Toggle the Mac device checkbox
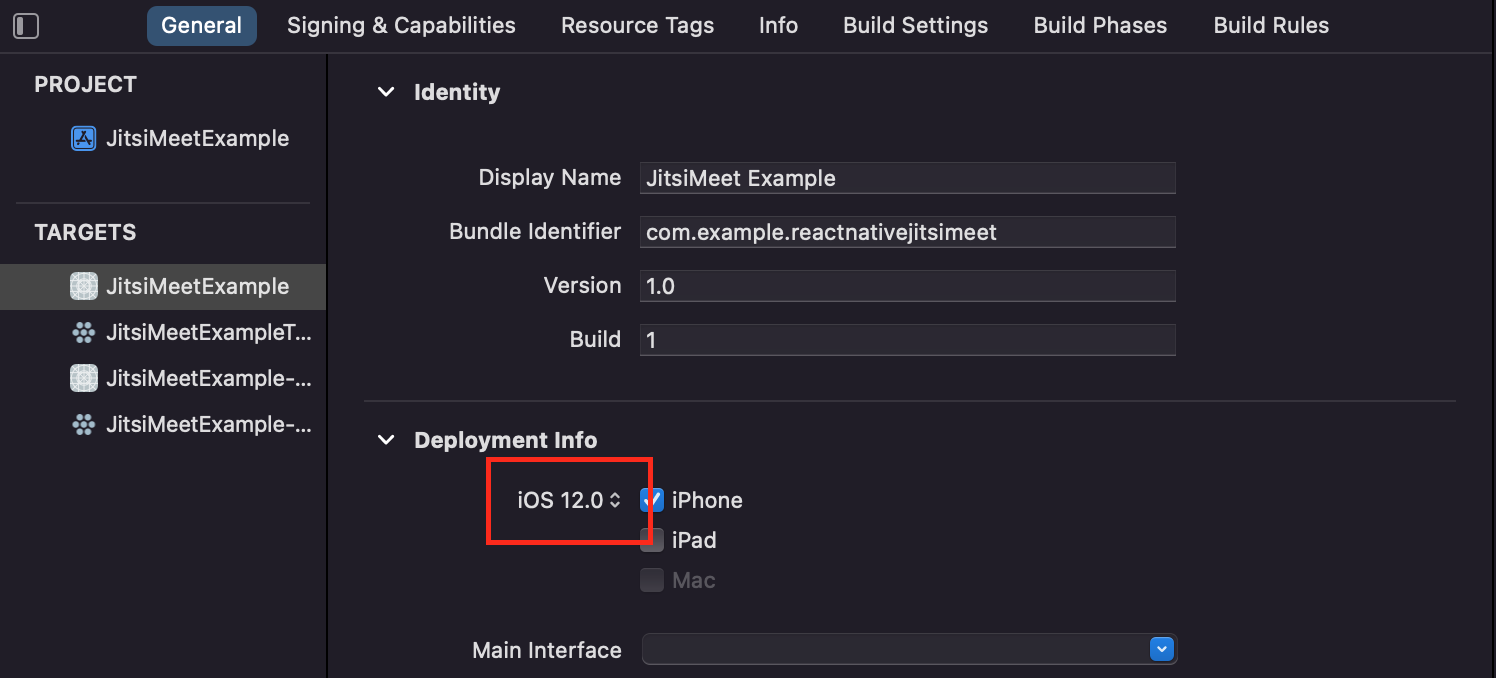The width and height of the screenshot is (1496, 678). click(x=652, y=580)
